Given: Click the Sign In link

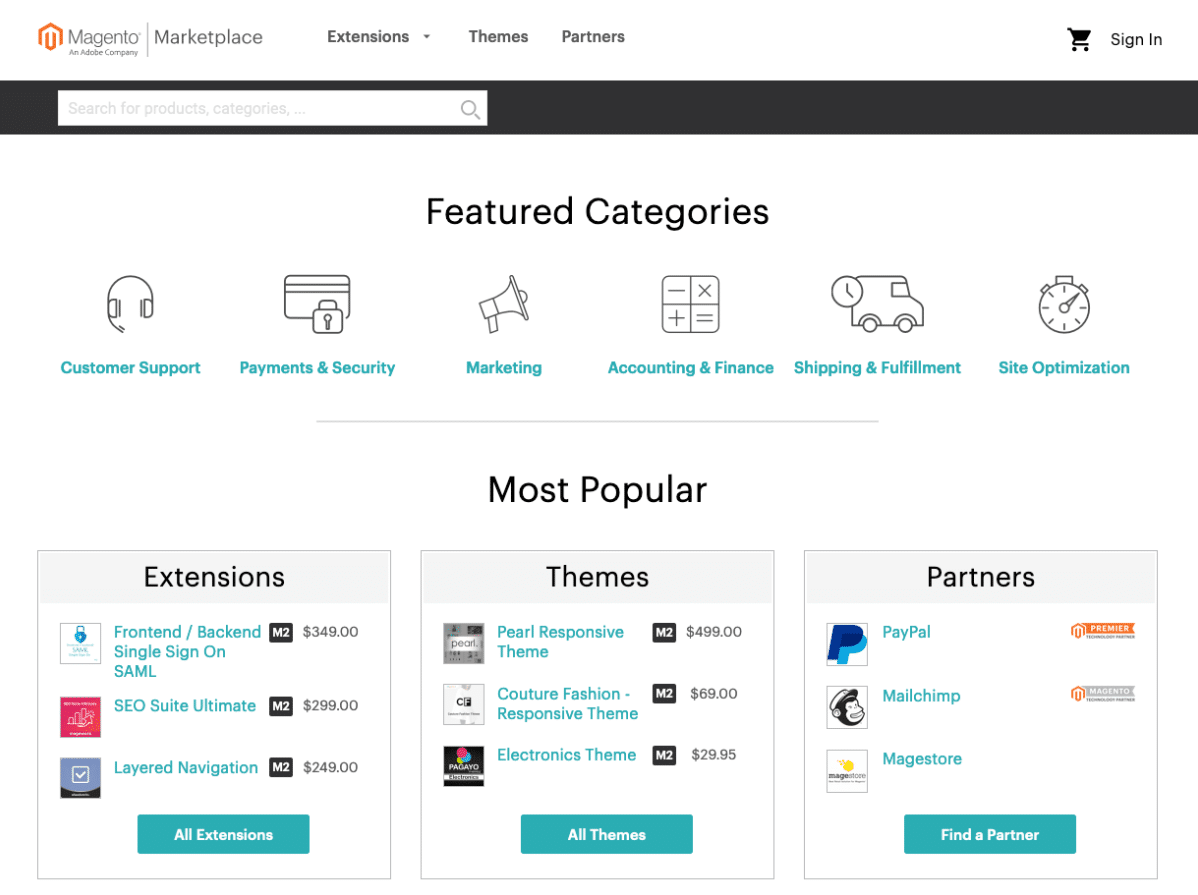Looking at the screenshot, I should [x=1136, y=40].
